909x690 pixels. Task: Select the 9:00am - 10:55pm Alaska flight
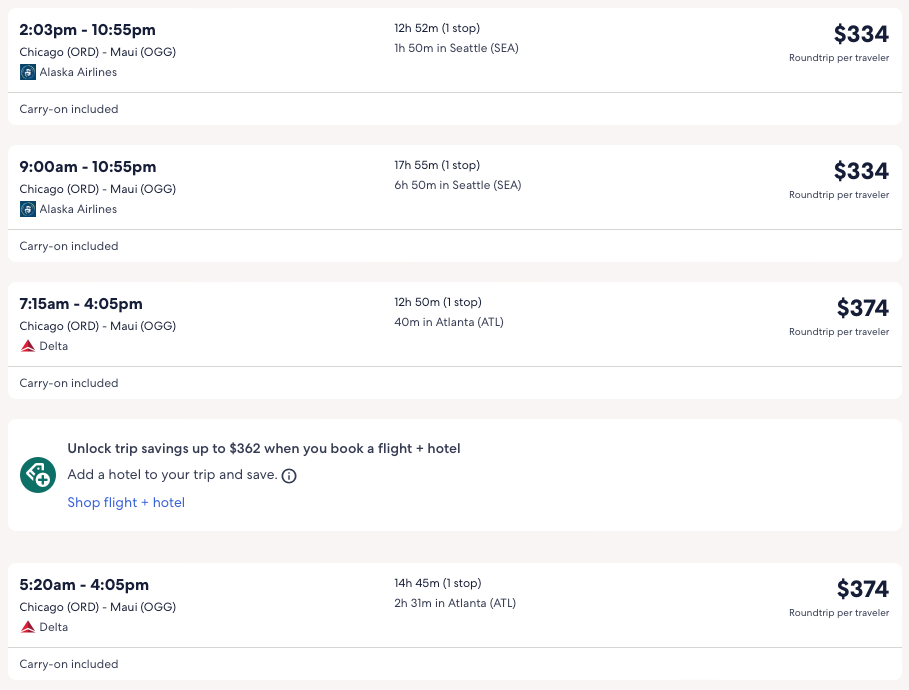[x=88, y=167]
